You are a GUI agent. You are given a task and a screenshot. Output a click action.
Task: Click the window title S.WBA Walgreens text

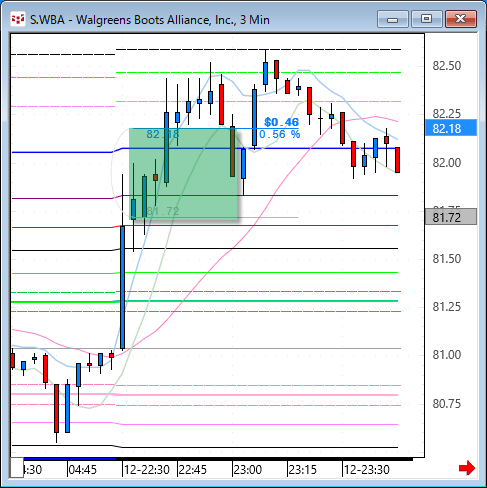pyautogui.click(x=150, y=20)
